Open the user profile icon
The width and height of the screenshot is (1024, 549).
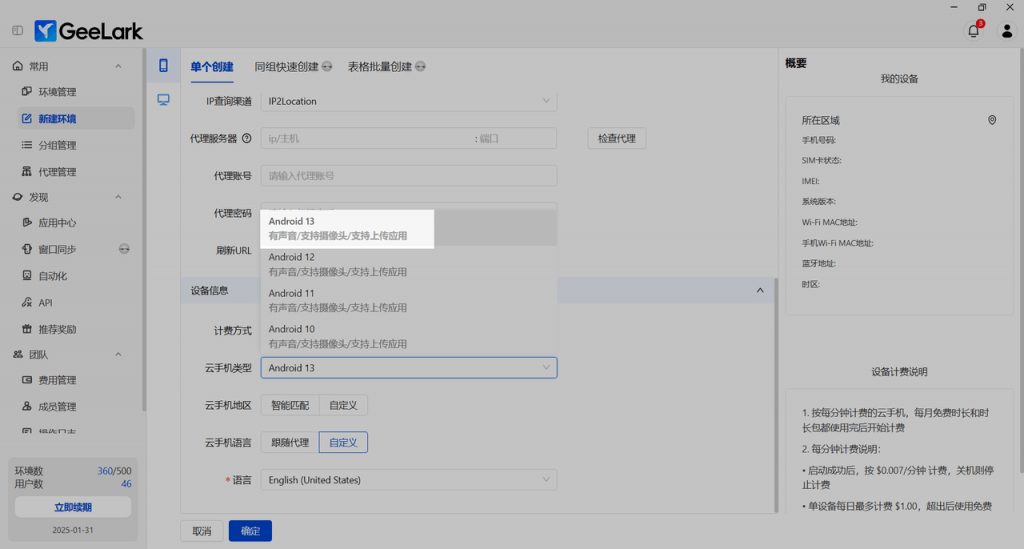pos(1007,31)
